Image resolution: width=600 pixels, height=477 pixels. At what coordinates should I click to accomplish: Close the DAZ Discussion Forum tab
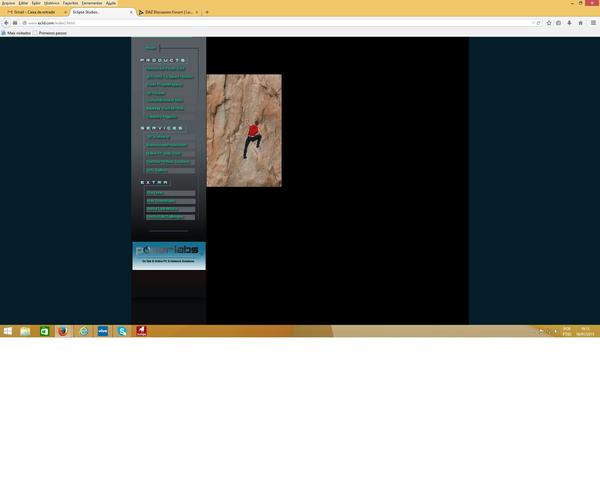pyautogui.click(x=197, y=12)
